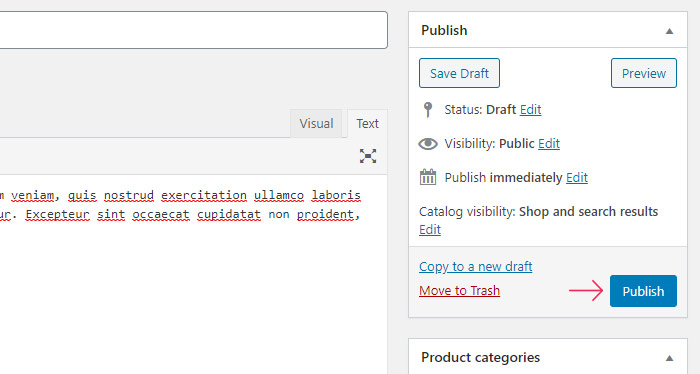Click the word 'exercitation' in editor

[x=204, y=195]
